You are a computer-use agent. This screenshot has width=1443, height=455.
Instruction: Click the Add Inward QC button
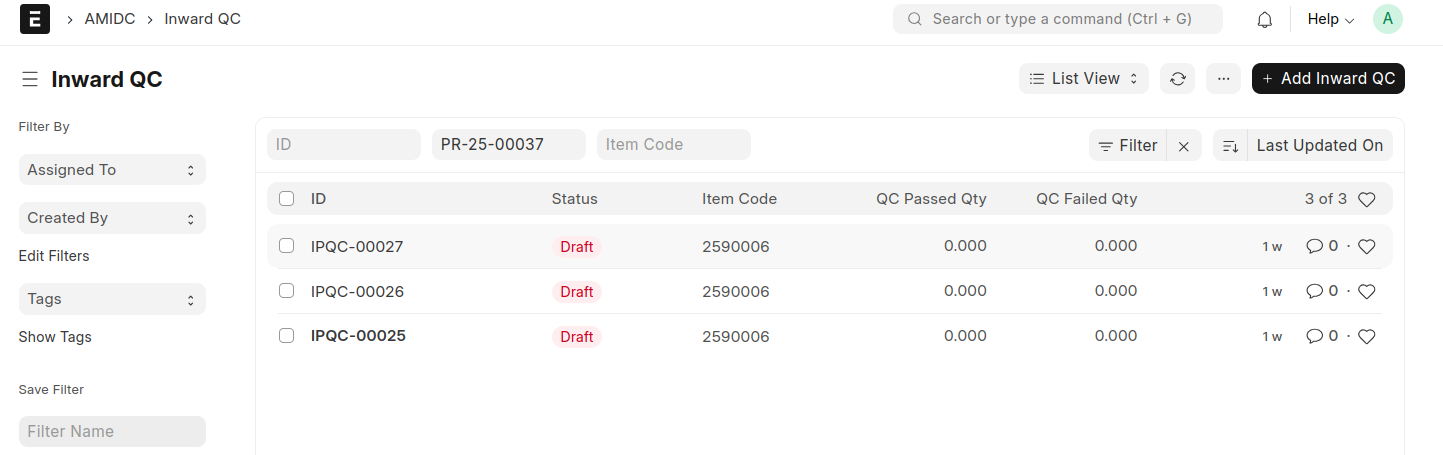[1328, 79]
